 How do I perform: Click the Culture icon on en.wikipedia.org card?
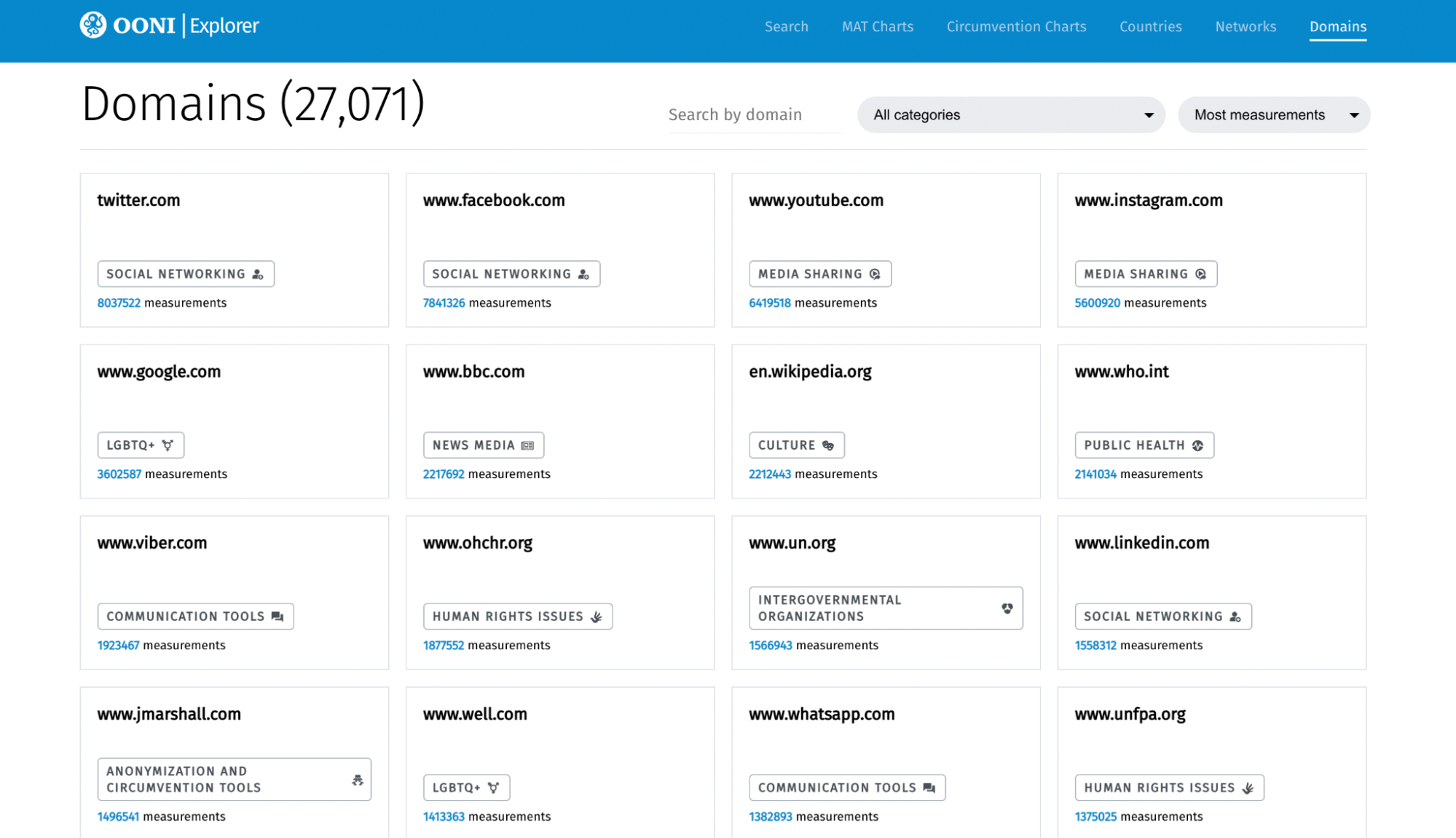tap(828, 445)
